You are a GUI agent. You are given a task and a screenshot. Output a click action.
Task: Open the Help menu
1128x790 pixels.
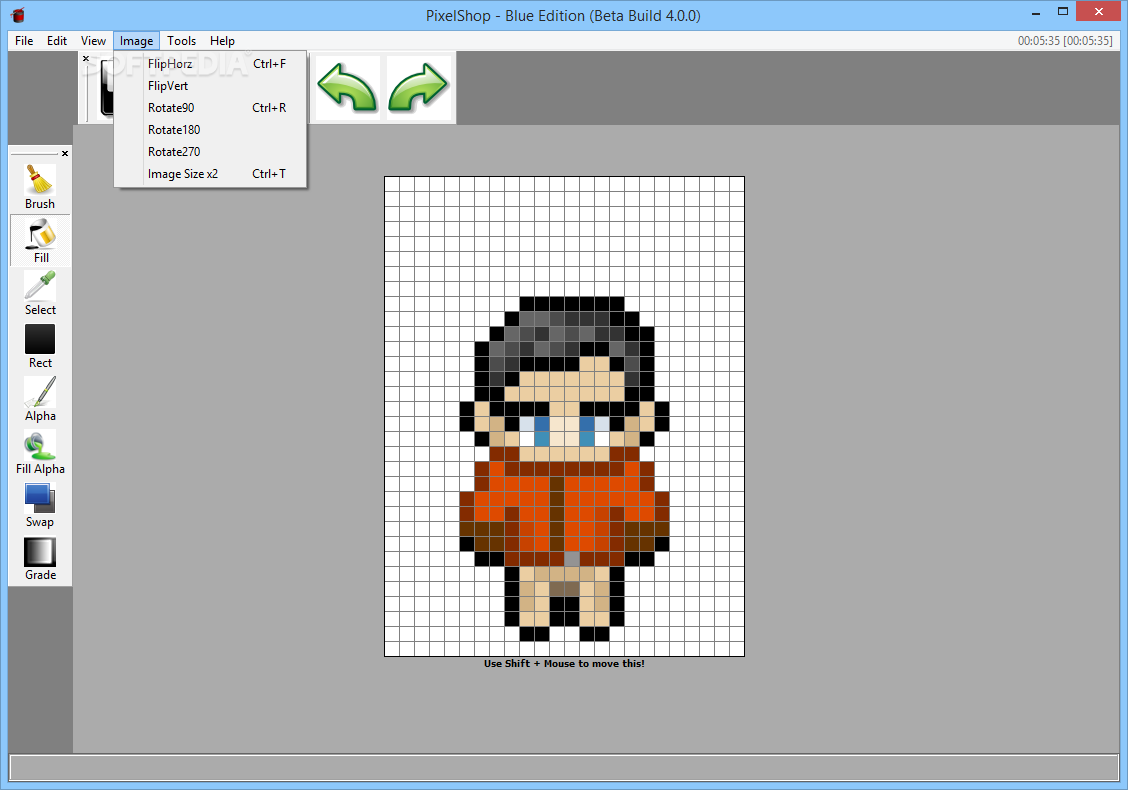[222, 41]
